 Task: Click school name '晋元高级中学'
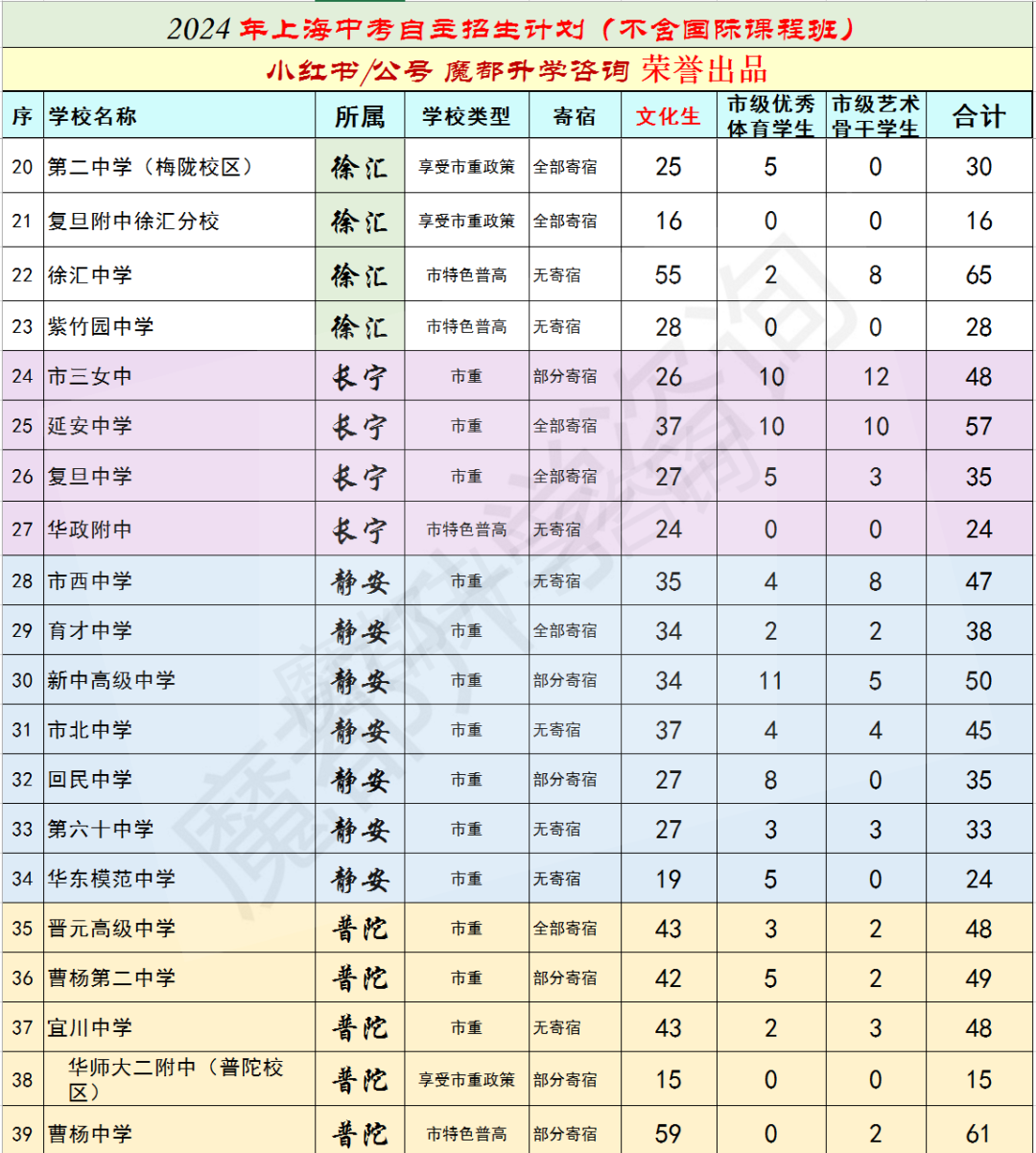point(111,929)
